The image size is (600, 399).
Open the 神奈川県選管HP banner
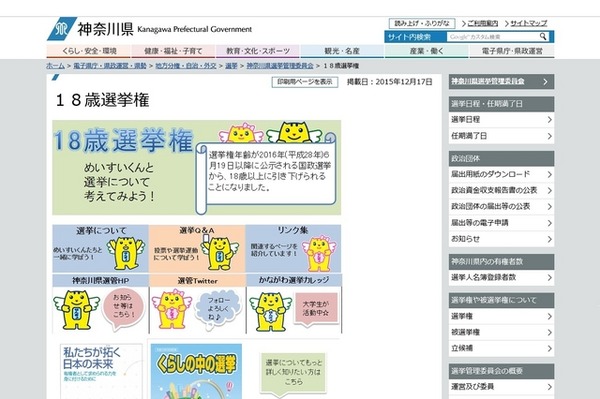click(x=100, y=304)
